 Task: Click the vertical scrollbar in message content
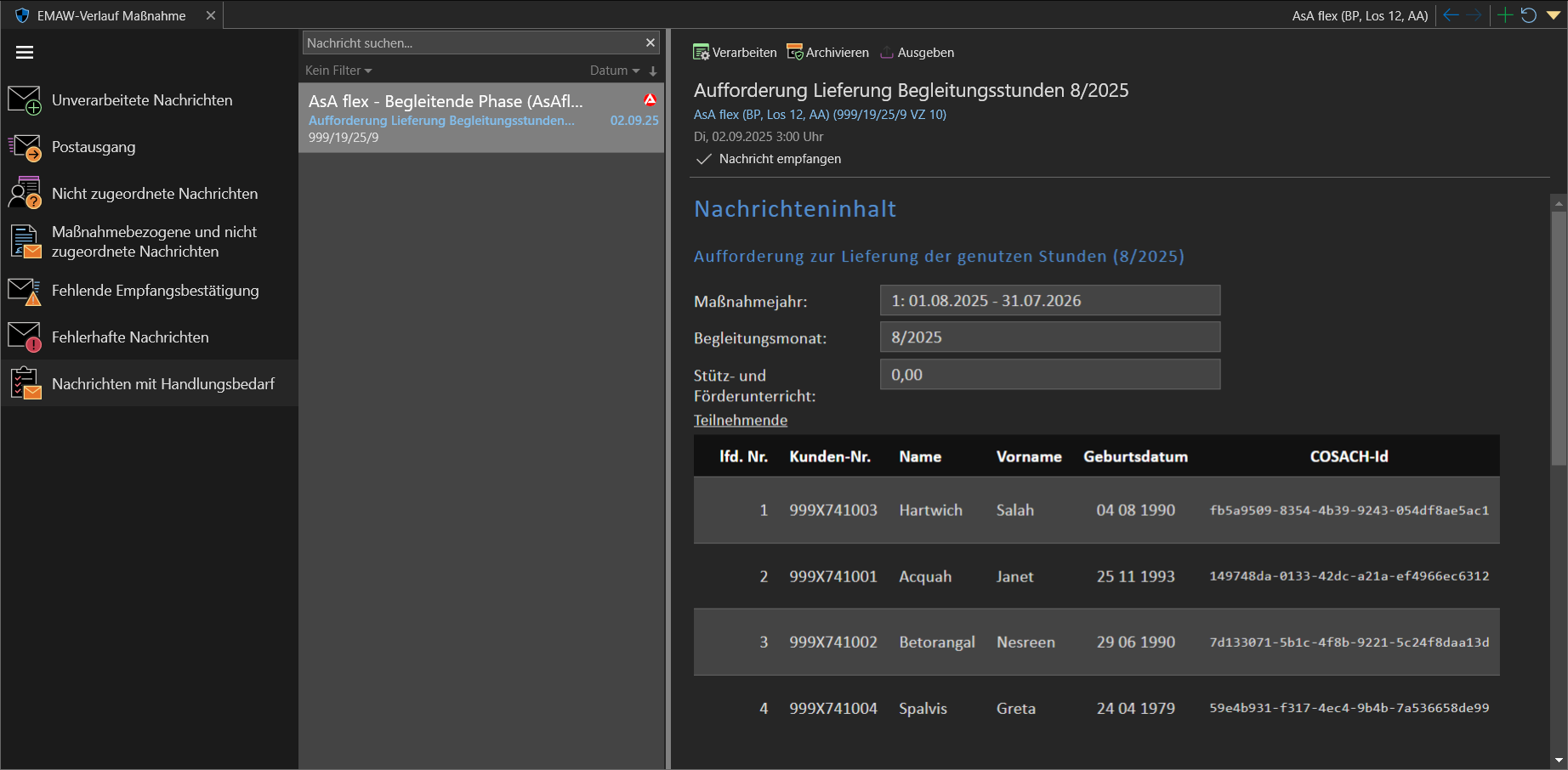pyautogui.click(x=1559, y=338)
